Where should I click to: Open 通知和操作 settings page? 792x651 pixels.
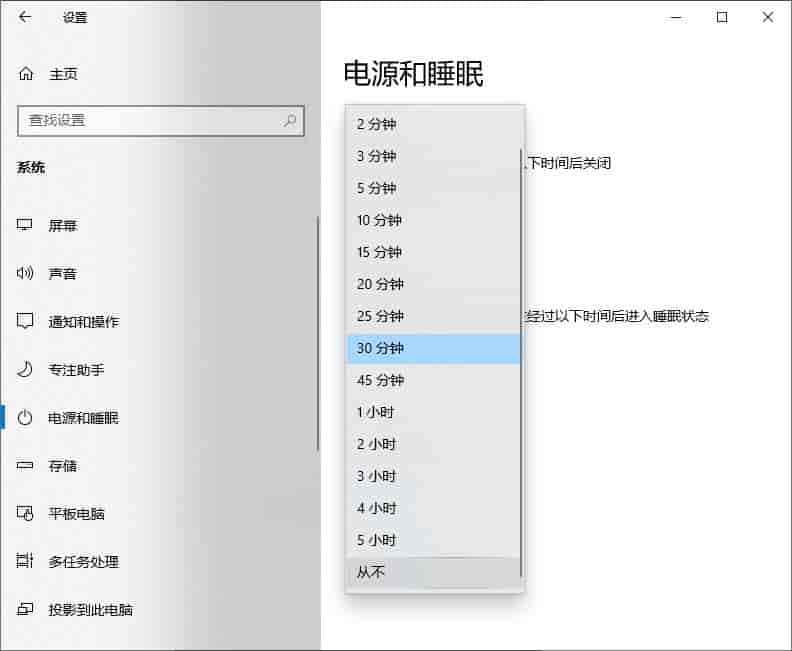tap(84, 322)
